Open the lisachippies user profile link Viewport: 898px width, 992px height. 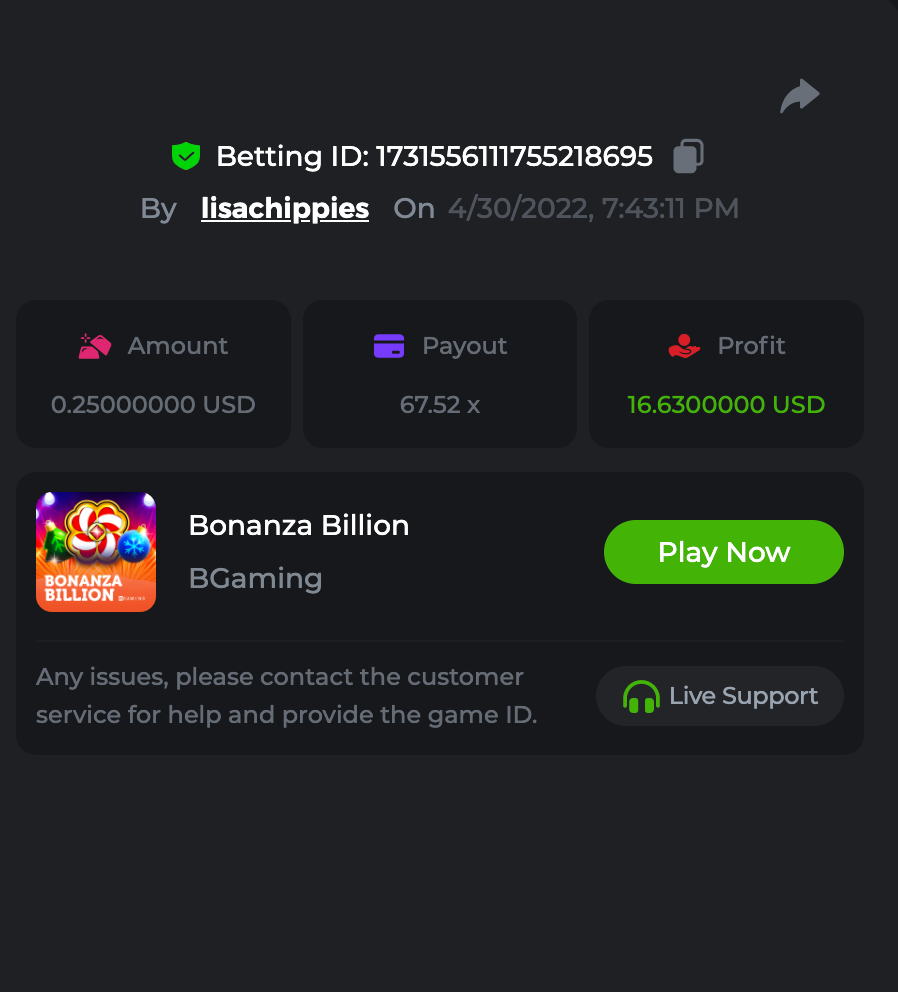pos(285,209)
